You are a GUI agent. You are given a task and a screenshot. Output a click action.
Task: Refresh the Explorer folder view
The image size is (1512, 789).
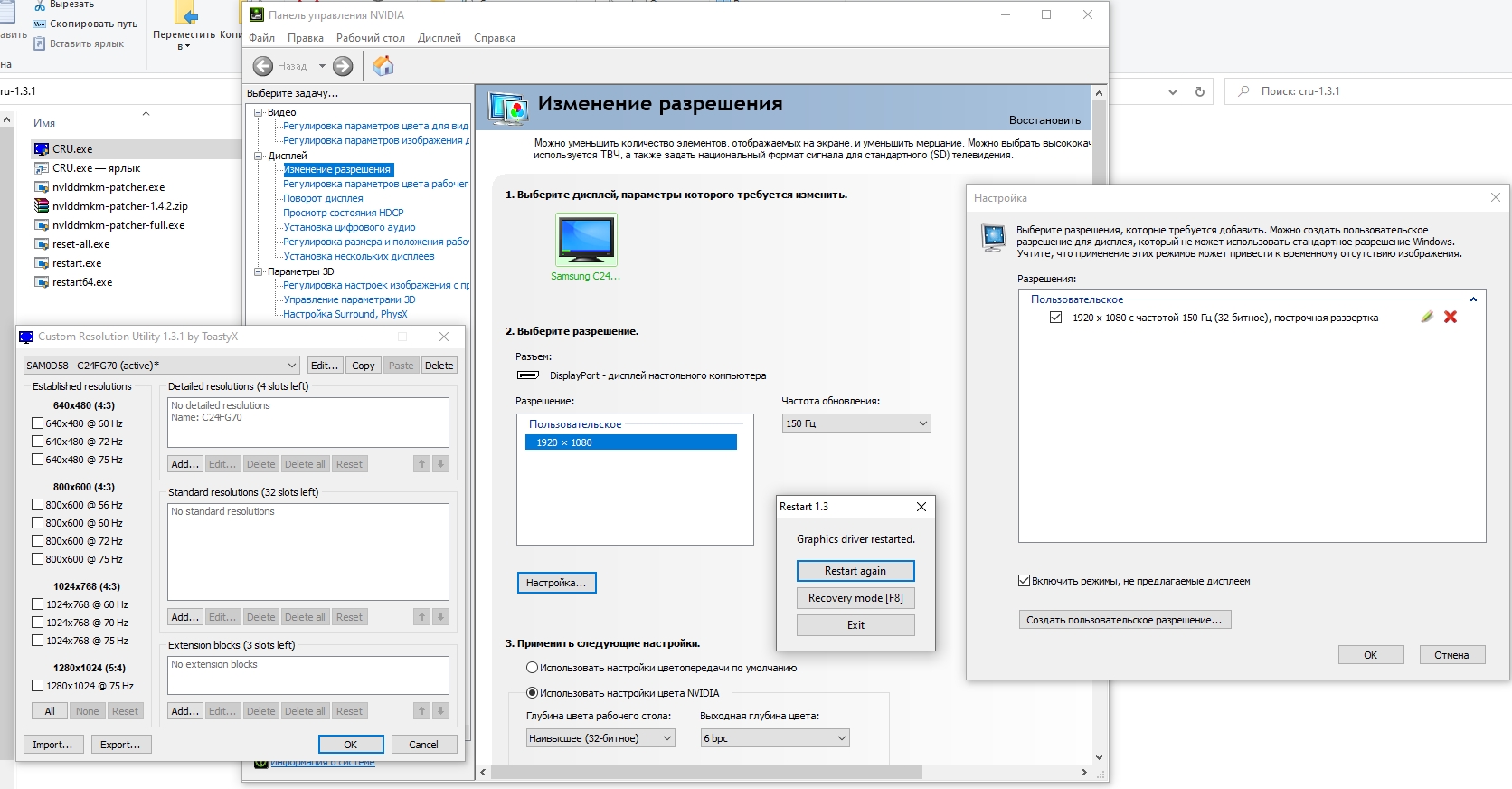coord(1200,91)
